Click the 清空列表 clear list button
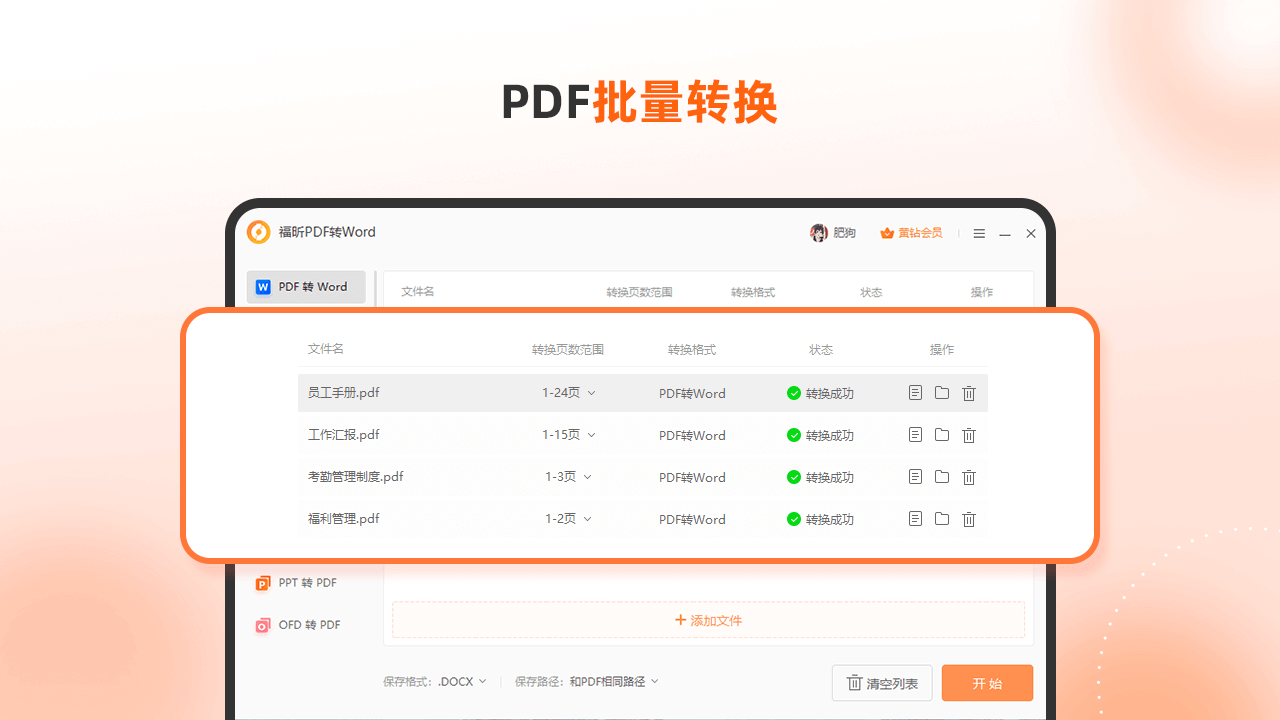 pyautogui.click(x=882, y=683)
